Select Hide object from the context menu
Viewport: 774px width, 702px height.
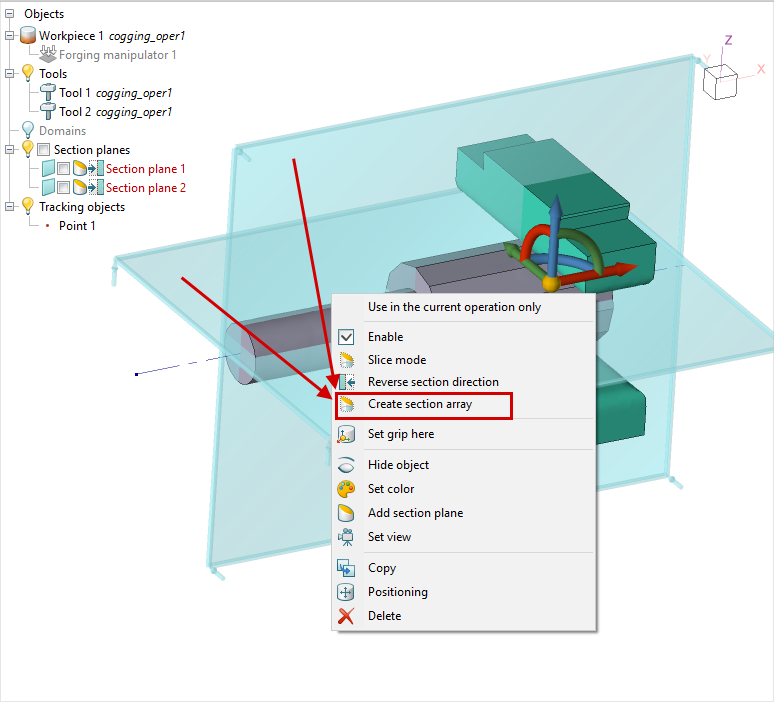[398, 465]
